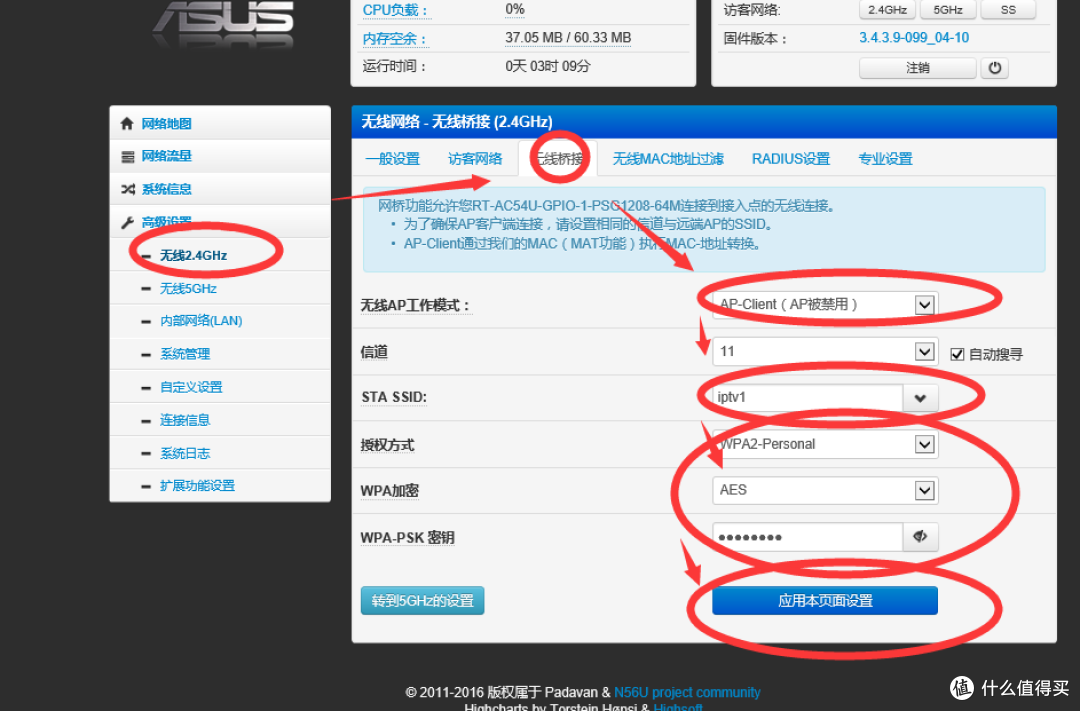Open the 信道 channel dropdown
Image resolution: width=1080 pixels, height=711 pixels.
tap(824, 351)
